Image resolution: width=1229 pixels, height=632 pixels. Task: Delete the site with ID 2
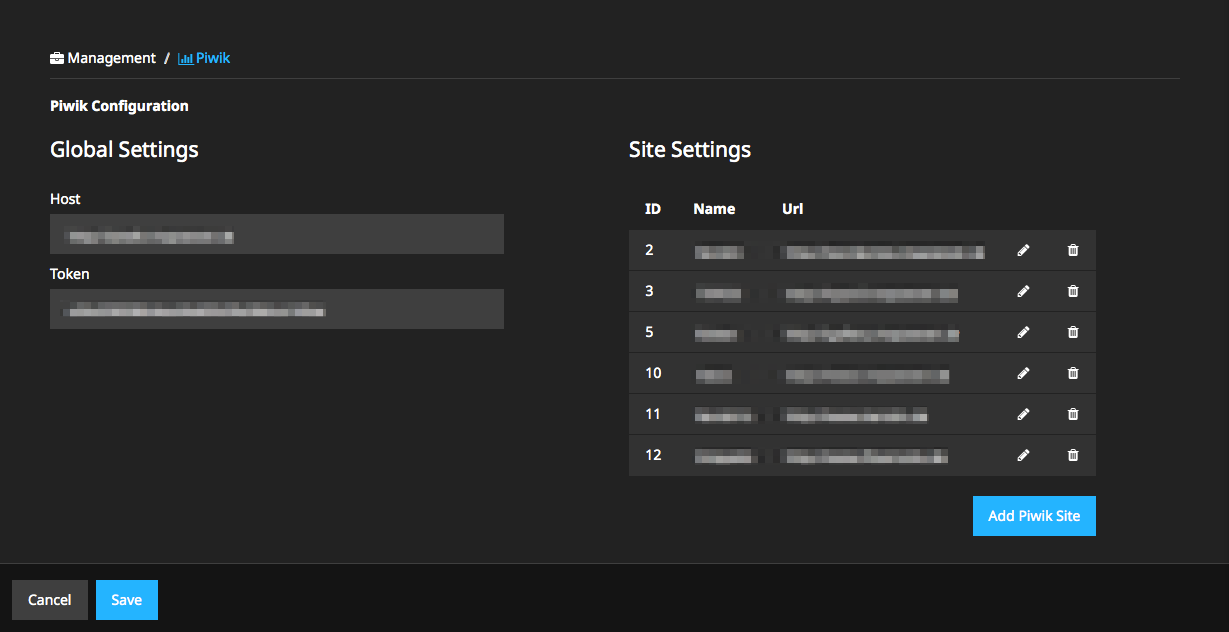(1073, 250)
